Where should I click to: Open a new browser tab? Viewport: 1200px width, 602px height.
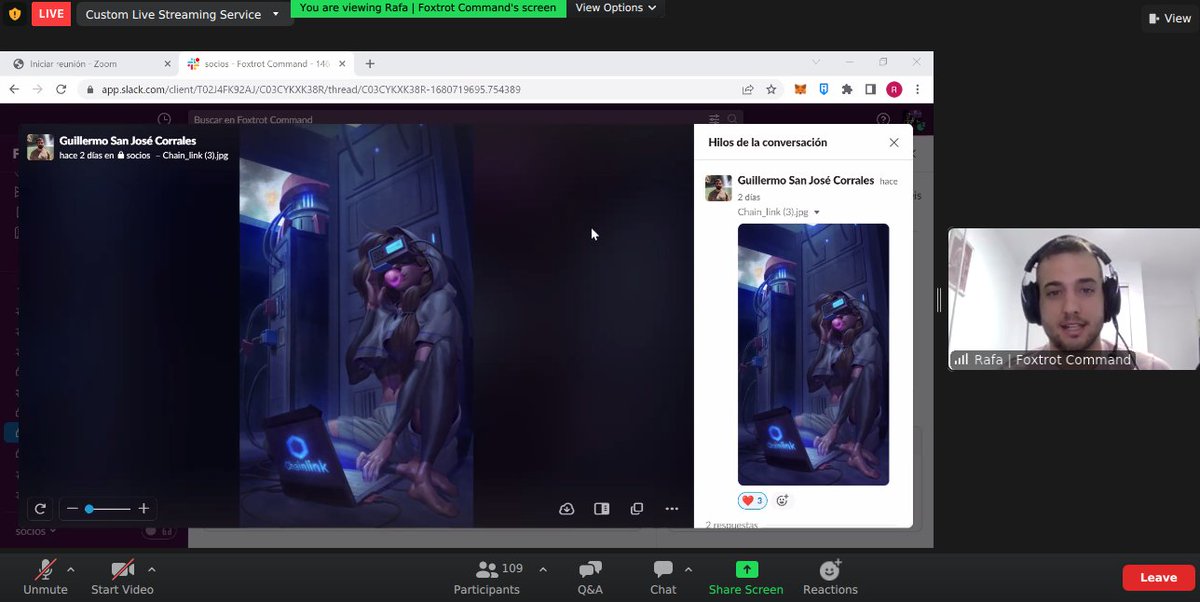370,63
